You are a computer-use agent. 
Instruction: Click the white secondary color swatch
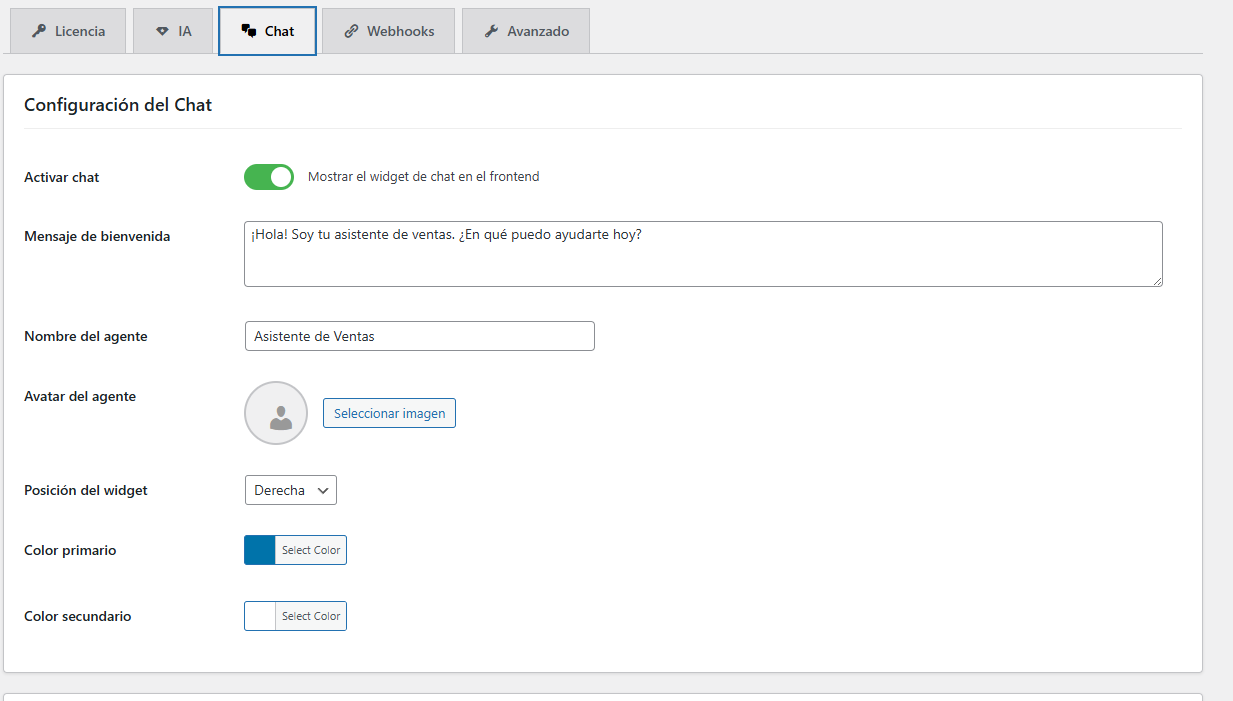[260, 616]
